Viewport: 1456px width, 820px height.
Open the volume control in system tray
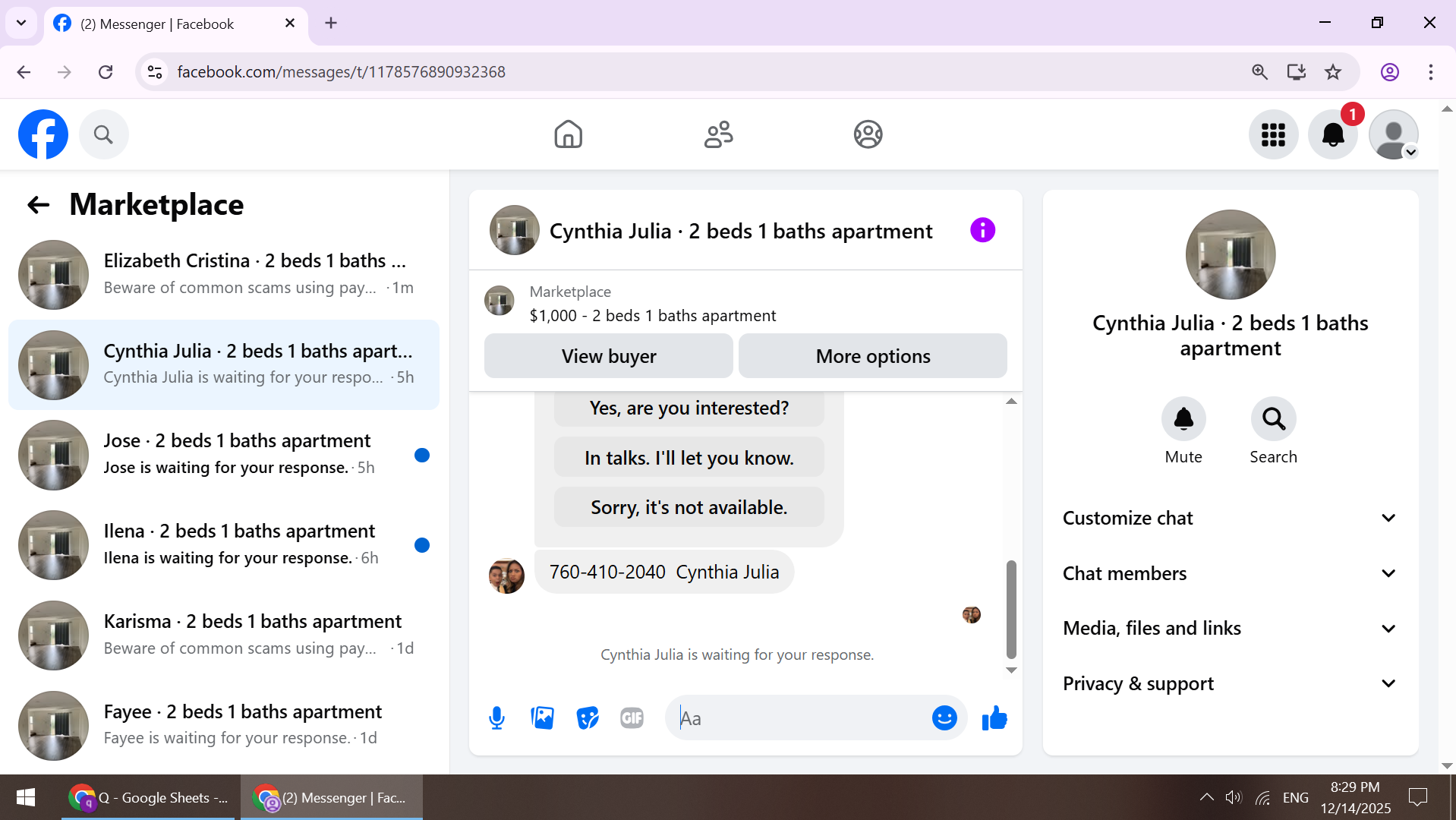pyautogui.click(x=1234, y=797)
